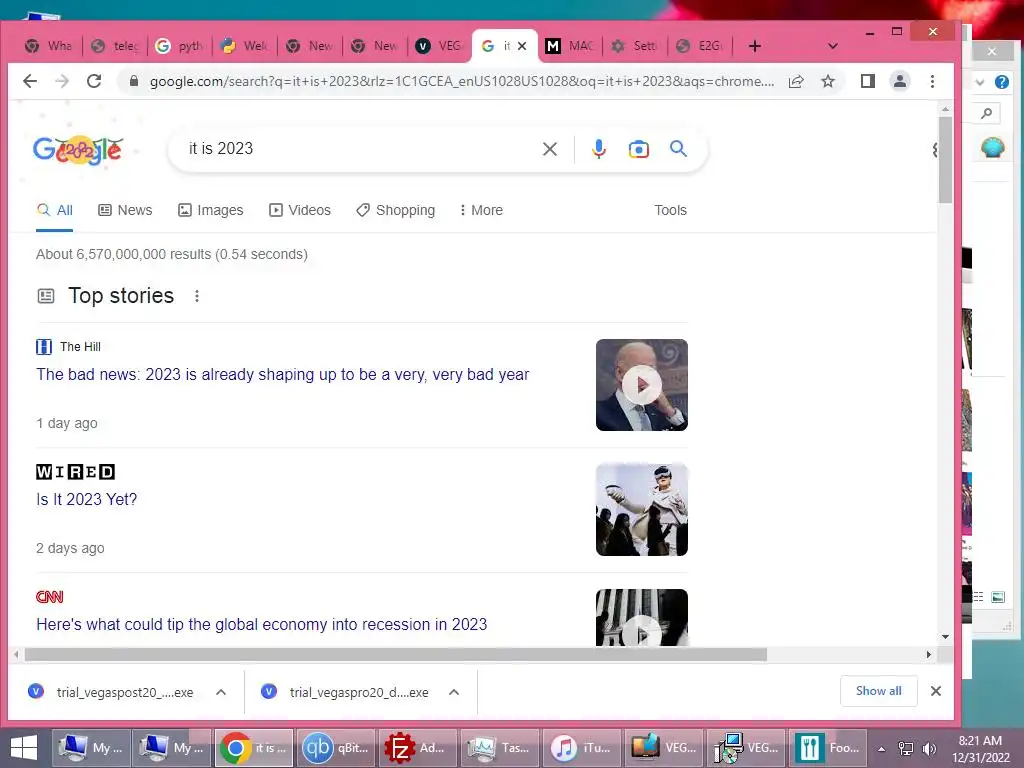Open qBittorrent in the taskbar
1024x768 pixels.
click(x=336, y=748)
